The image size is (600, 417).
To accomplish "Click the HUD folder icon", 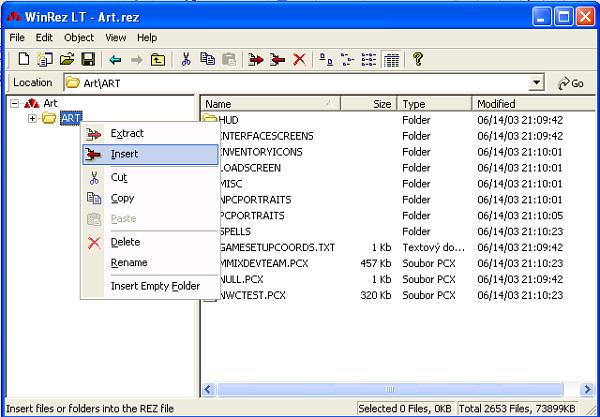I will pos(210,120).
